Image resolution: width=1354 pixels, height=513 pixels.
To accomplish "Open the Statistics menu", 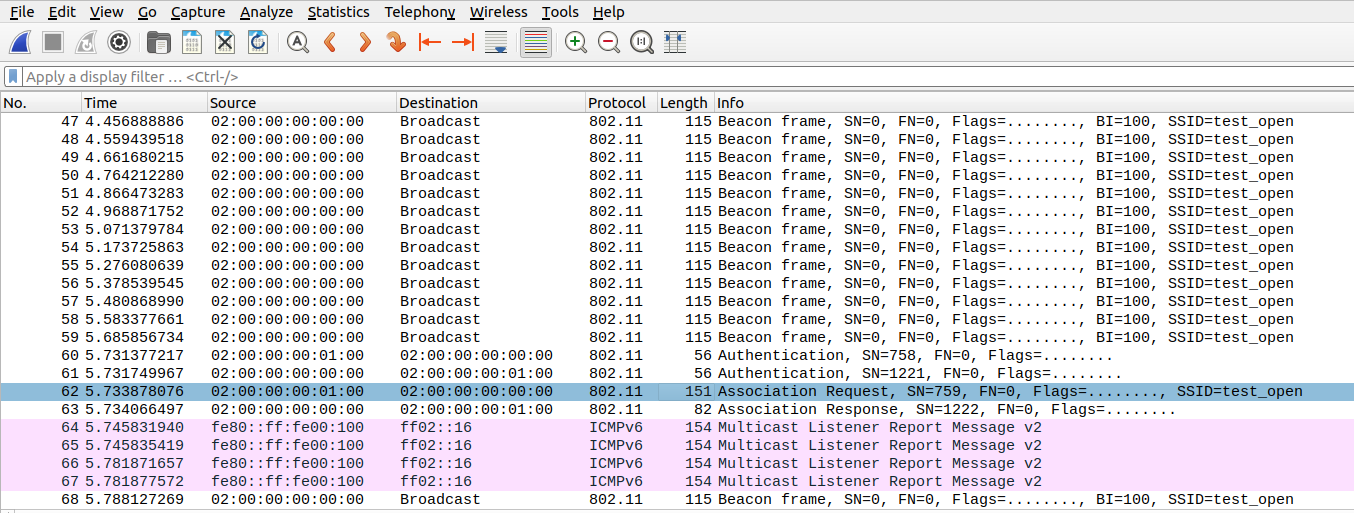I will pos(338,12).
